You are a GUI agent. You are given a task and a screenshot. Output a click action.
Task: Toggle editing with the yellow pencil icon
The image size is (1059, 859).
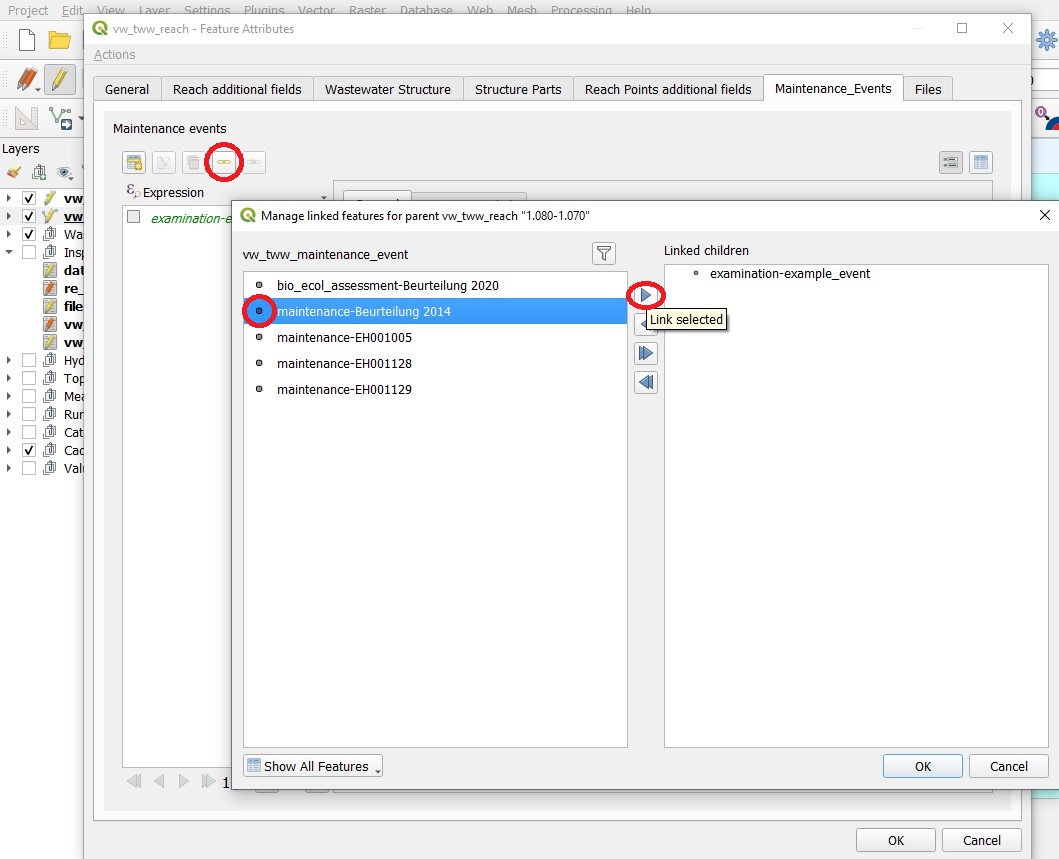tap(59, 80)
